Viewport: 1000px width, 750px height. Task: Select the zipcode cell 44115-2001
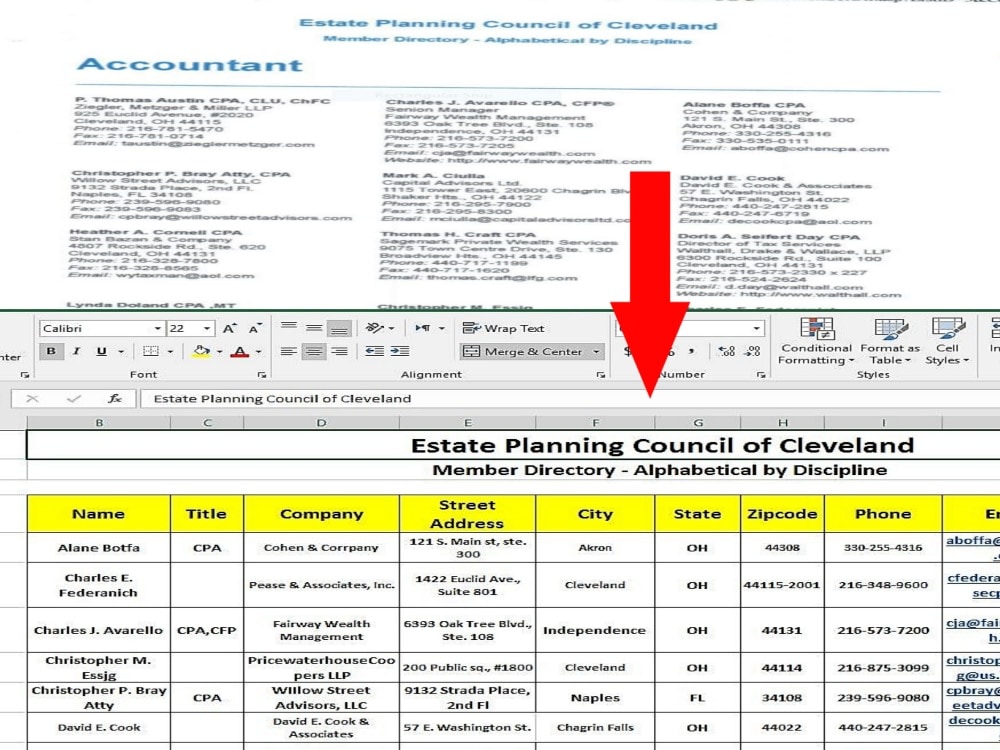pyautogui.click(x=783, y=585)
